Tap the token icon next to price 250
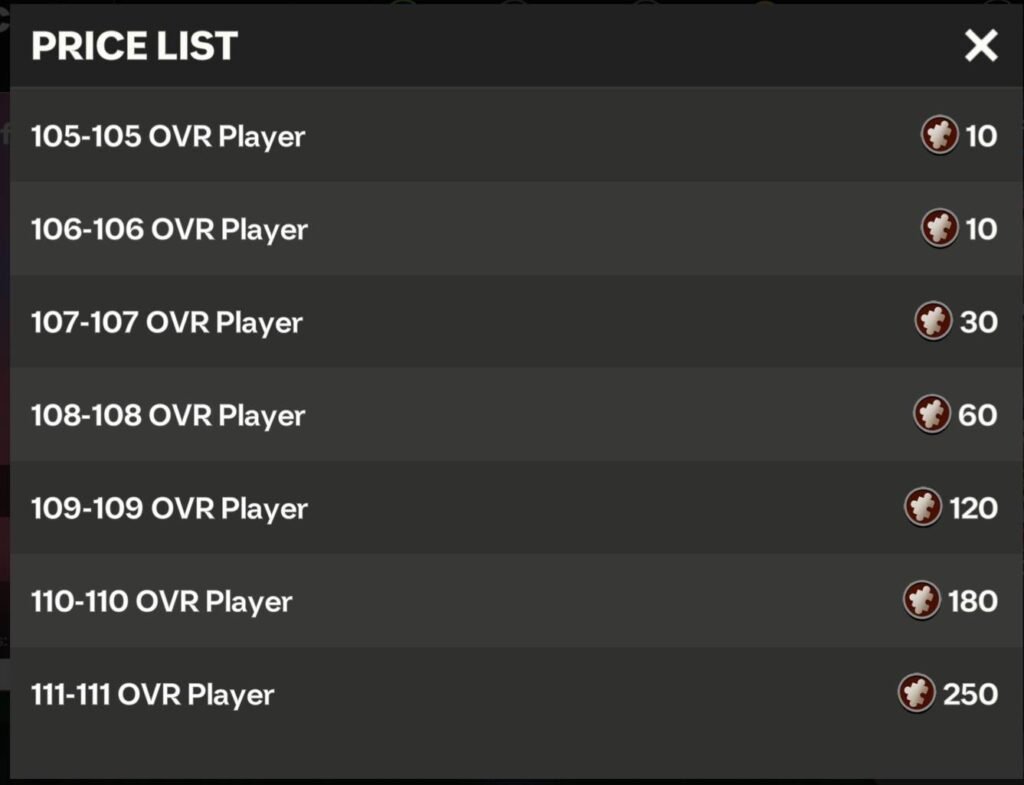The width and height of the screenshot is (1024, 785). [x=915, y=694]
